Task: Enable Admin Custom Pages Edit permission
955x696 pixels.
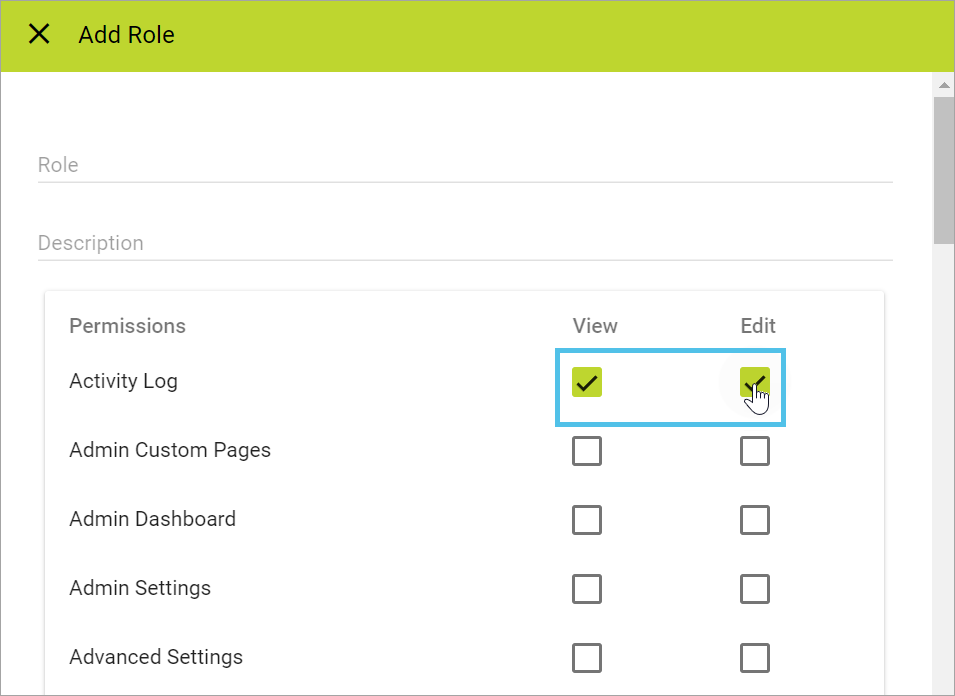Action: [x=755, y=451]
